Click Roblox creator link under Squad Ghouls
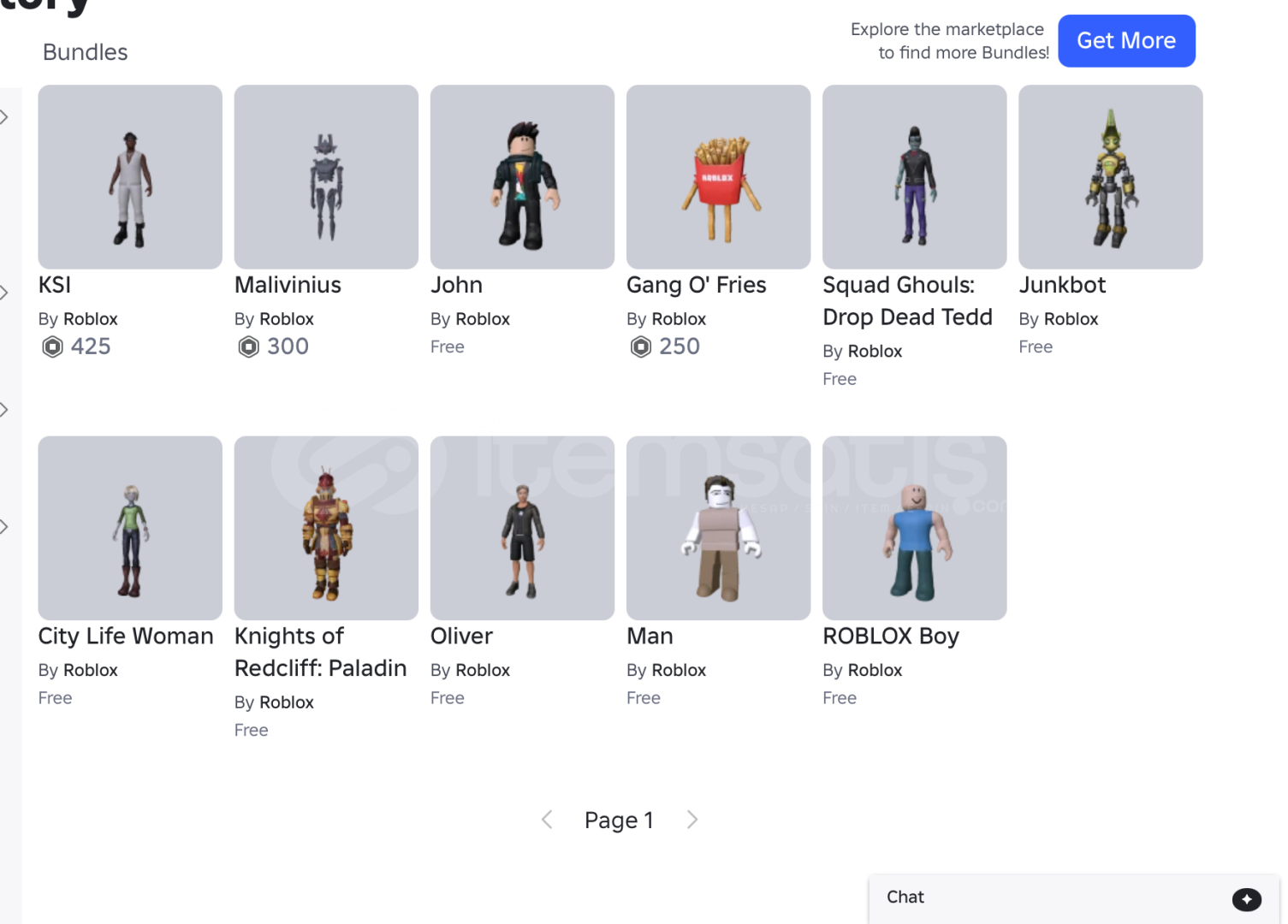The height and width of the screenshot is (924, 1288). coord(875,352)
